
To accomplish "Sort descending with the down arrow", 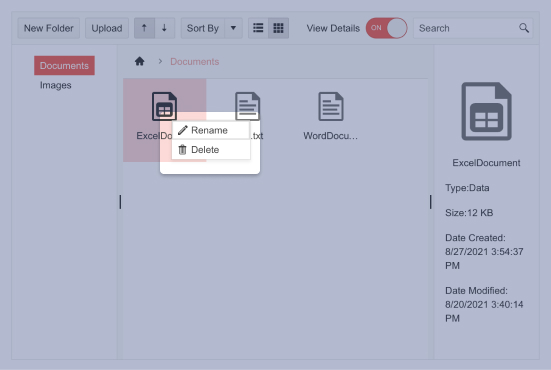I will [x=164, y=28].
